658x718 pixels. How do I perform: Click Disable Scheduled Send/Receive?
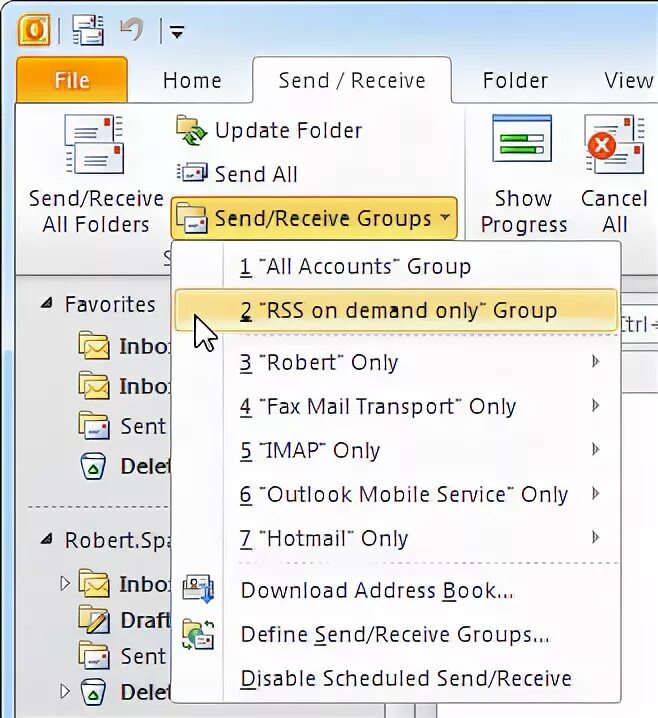[396, 678]
